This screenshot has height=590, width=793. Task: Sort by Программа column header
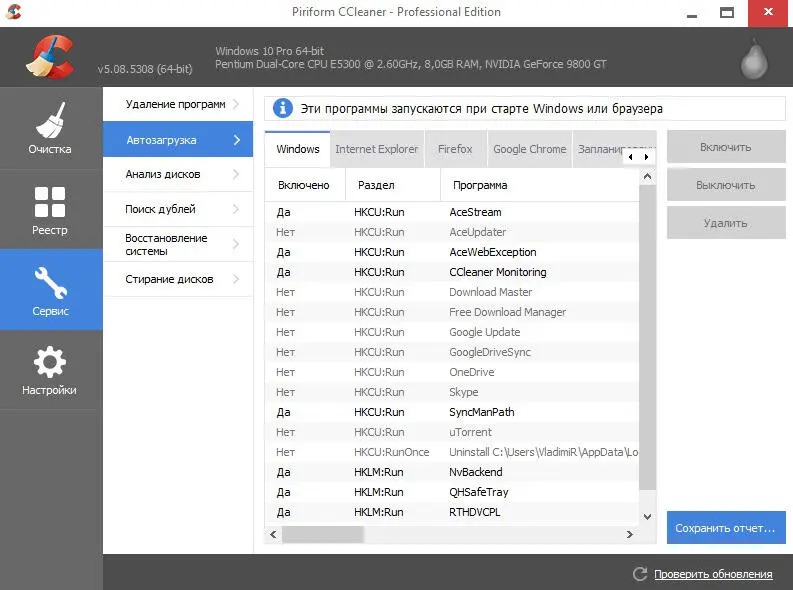coord(540,185)
